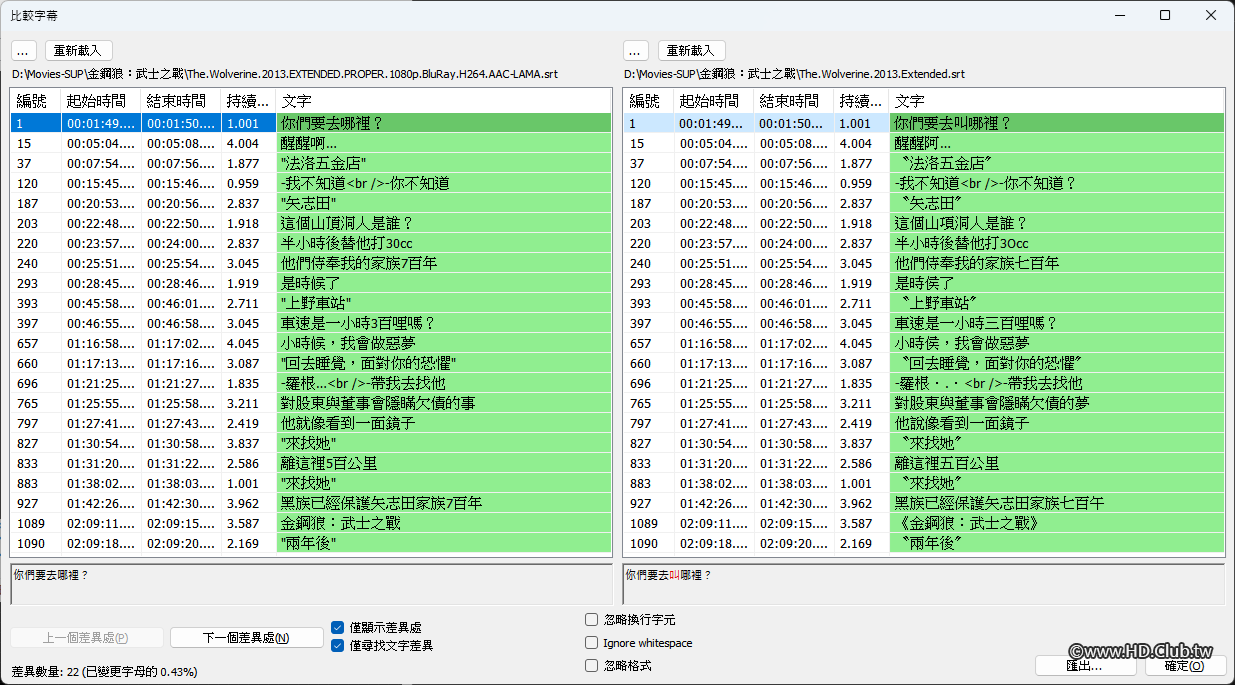Image resolution: width=1235 pixels, height=685 pixels.
Task: Click right 編號 column header
Action: tap(649, 101)
